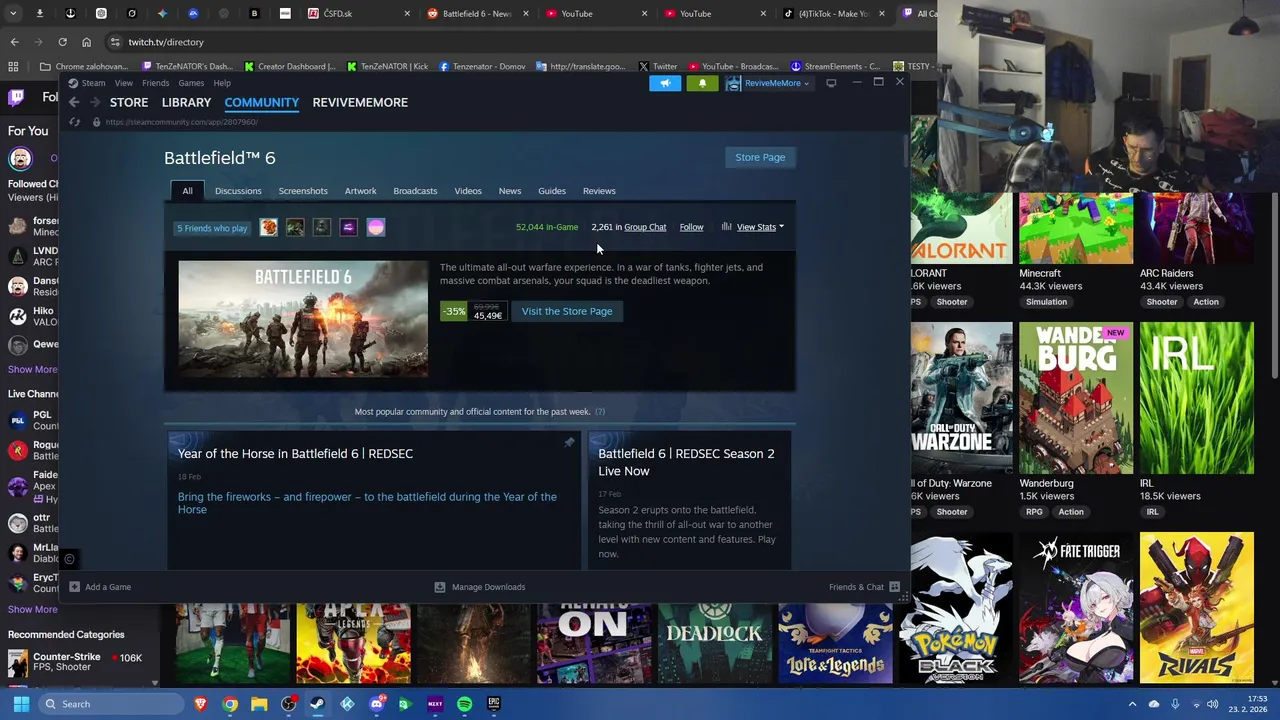Viewport: 1280px width, 720px height.
Task: Open Twitter bookmark in bookmarks bar
Action: click(x=658, y=66)
